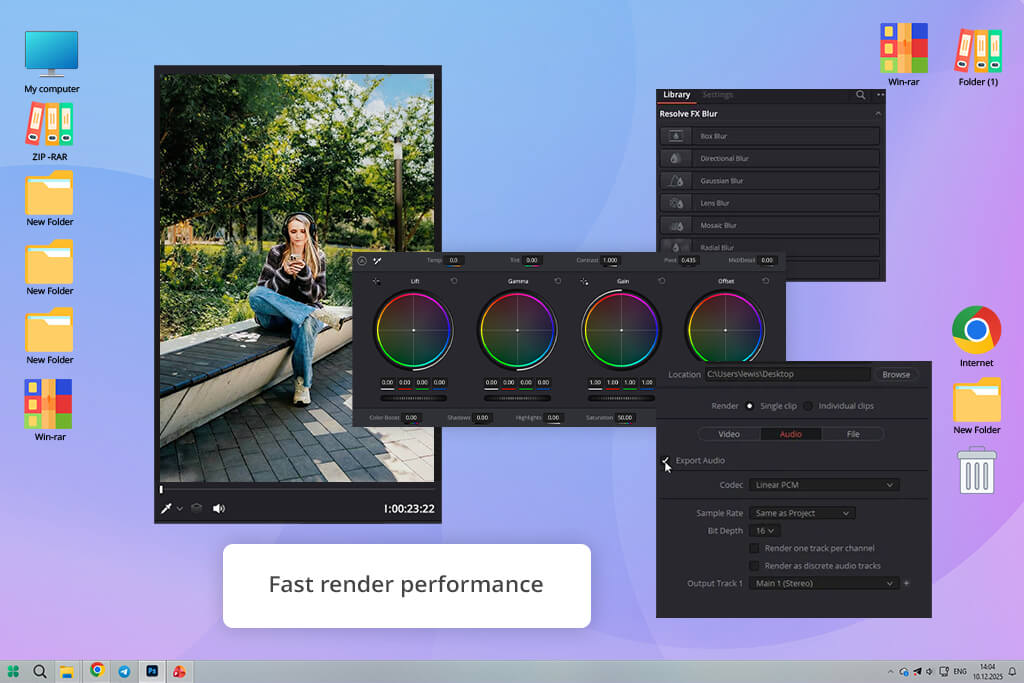
Task: Open the Bit Depth 16 dropdown
Action: tap(764, 531)
